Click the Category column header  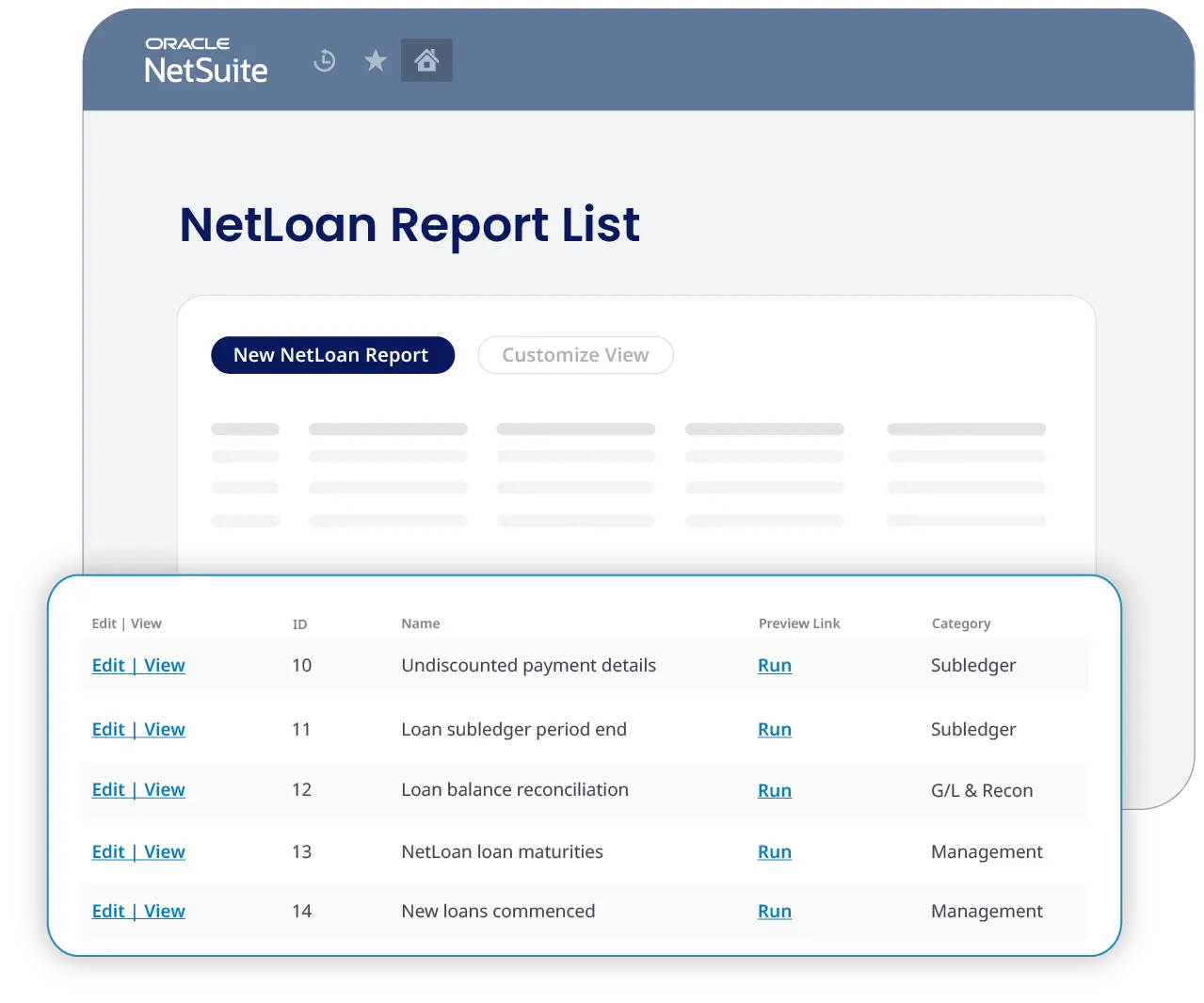tap(960, 623)
